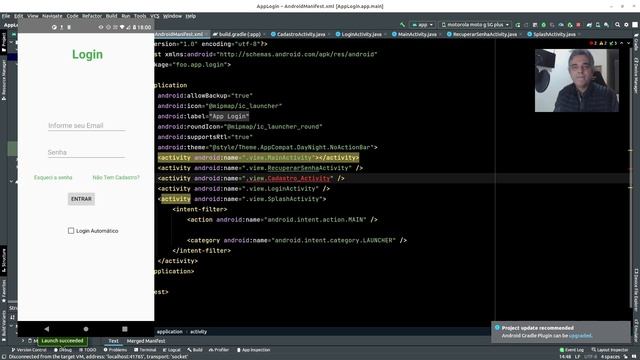Image resolution: width=640 pixels, height=360 pixels.
Task: Select the Merged Manifest bottom tab
Action: (146, 341)
